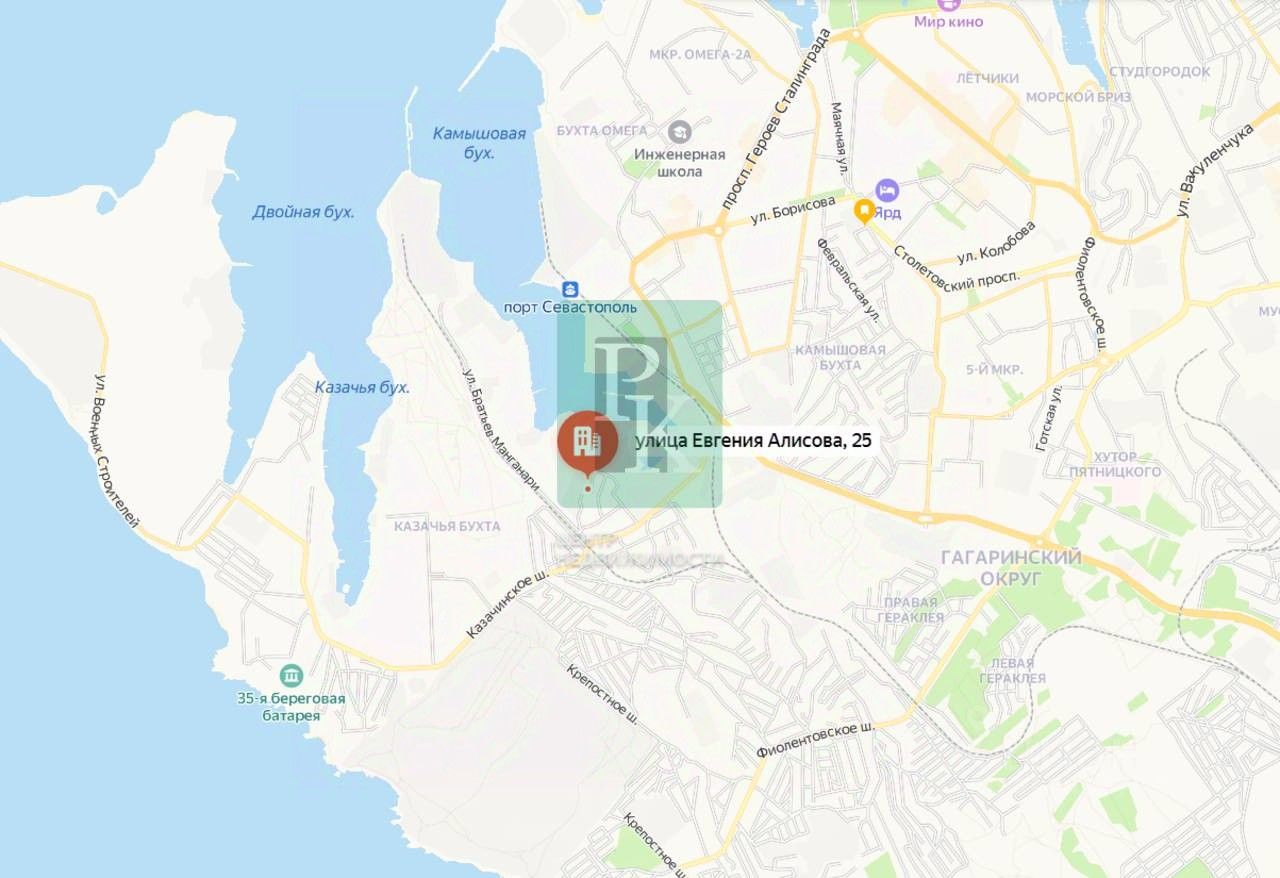Select the Гагаринский округ district label
Screen dimensions: 1280x878
[x=1012, y=568]
